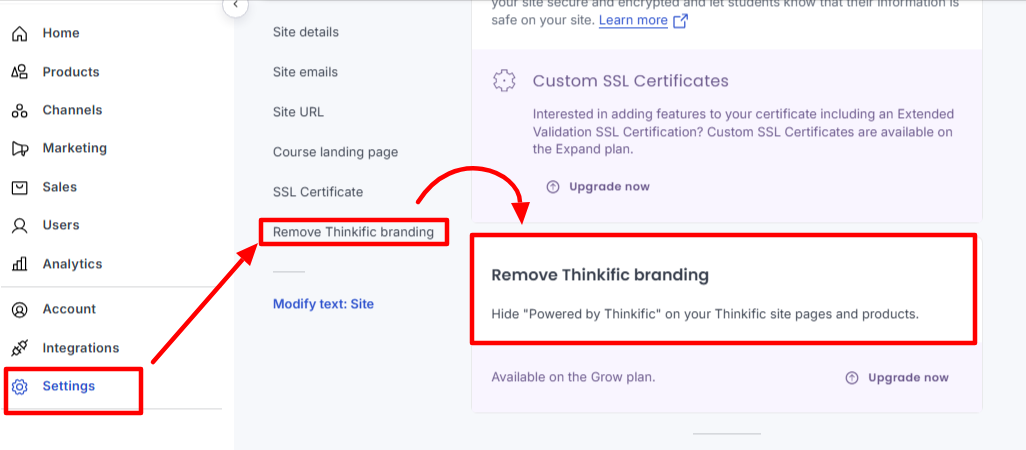Collapse the sidebar with chevron button
The image size is (1026, 450).
click(x=234, y=6)
